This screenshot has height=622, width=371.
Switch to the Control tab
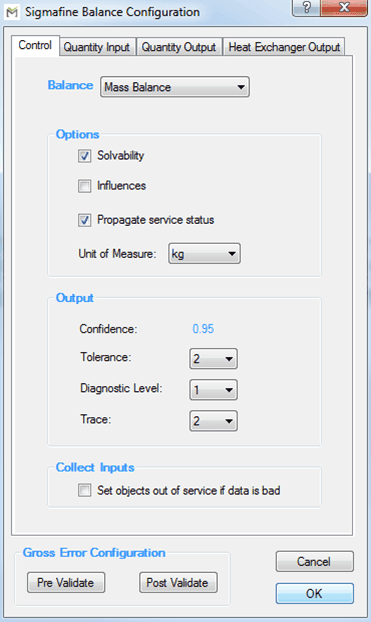35,46
